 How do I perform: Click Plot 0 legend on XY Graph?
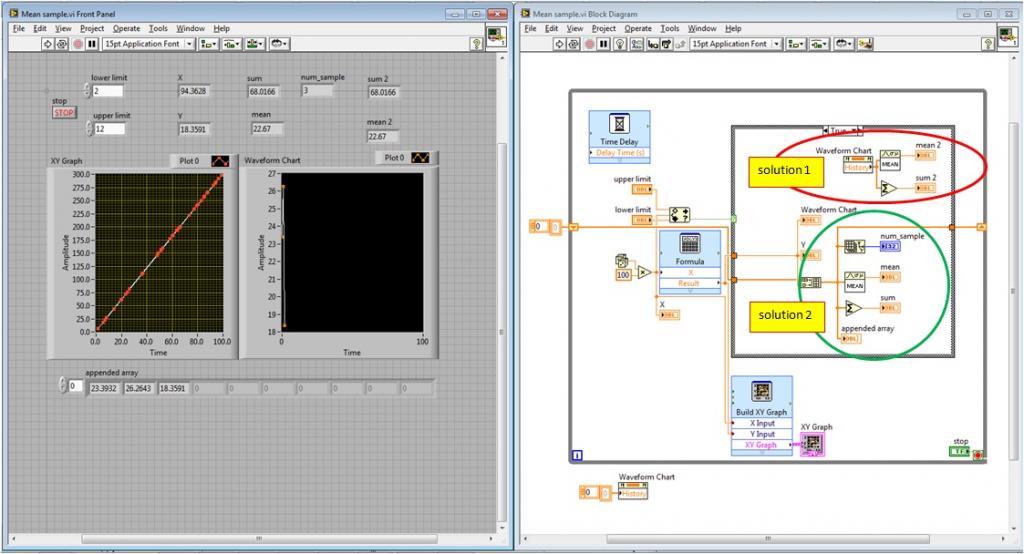click(x=189, y=160)
